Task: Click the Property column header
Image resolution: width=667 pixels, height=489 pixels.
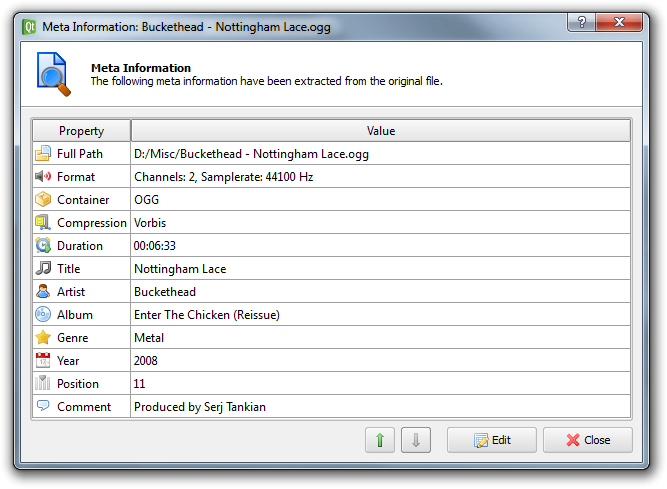Action: click(81, 131)
